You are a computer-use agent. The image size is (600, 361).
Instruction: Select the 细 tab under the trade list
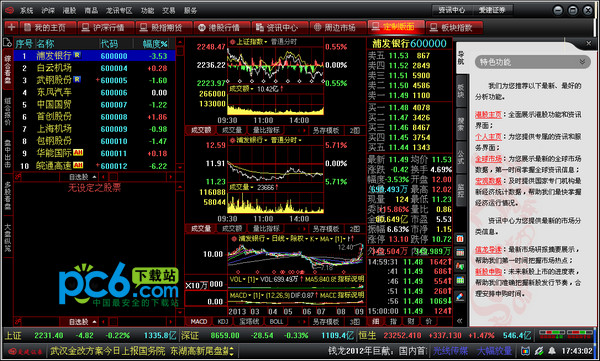pyautogui.click(x=375, y=322)
